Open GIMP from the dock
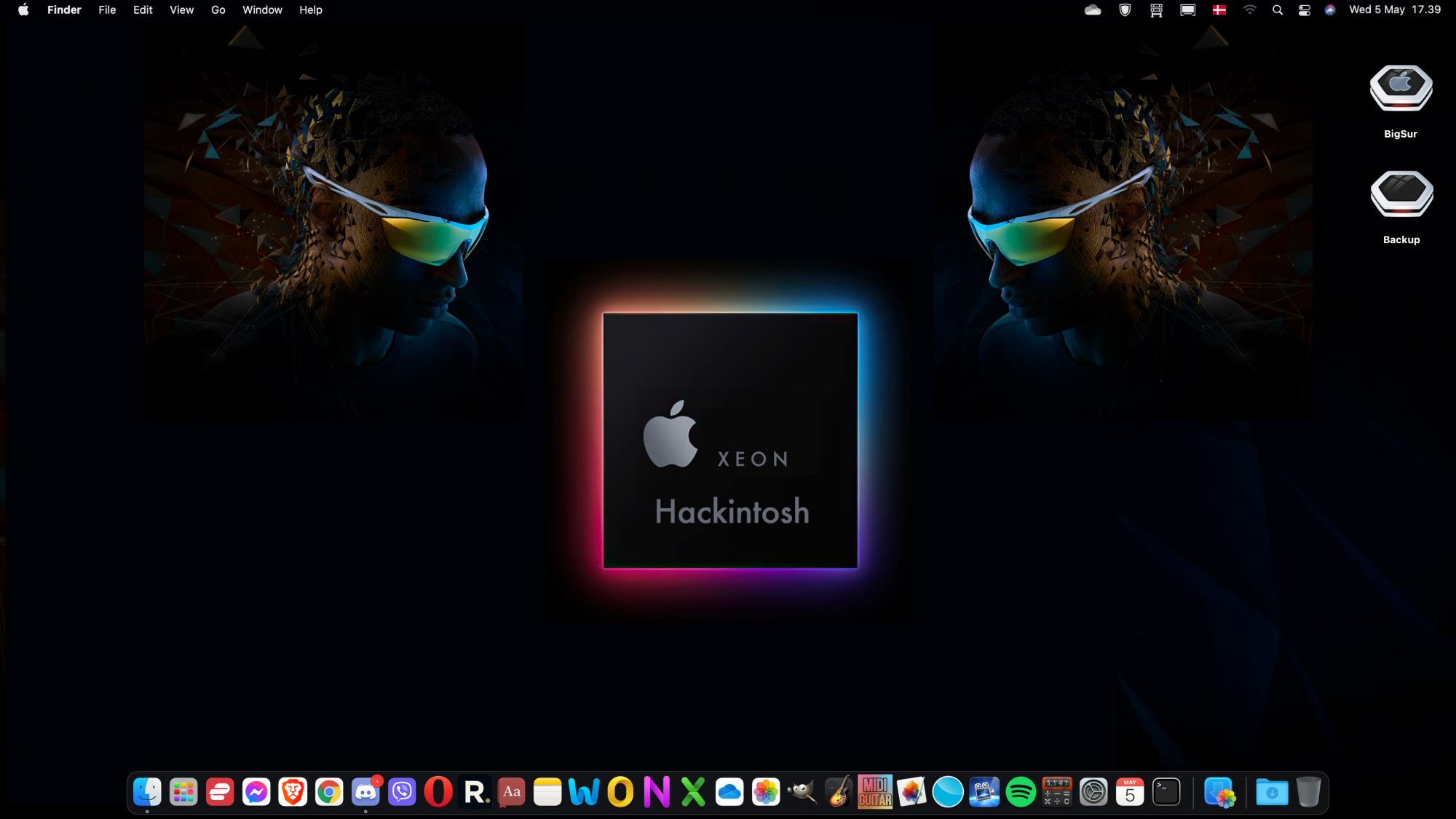Image resolution: width=1456 pixels, height=819 pixels. point(802,792)
